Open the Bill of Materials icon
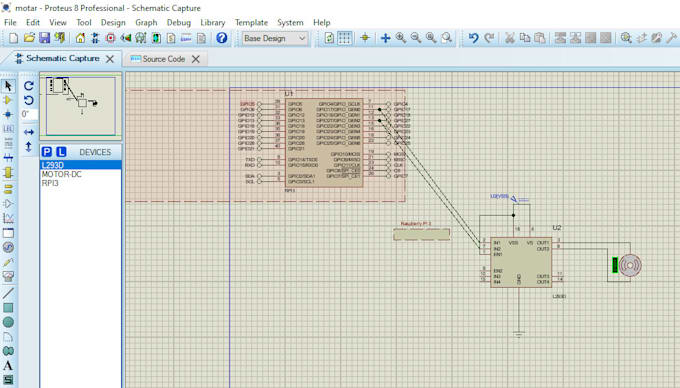This screenshot has width=680, height=388. pos(171,38)
